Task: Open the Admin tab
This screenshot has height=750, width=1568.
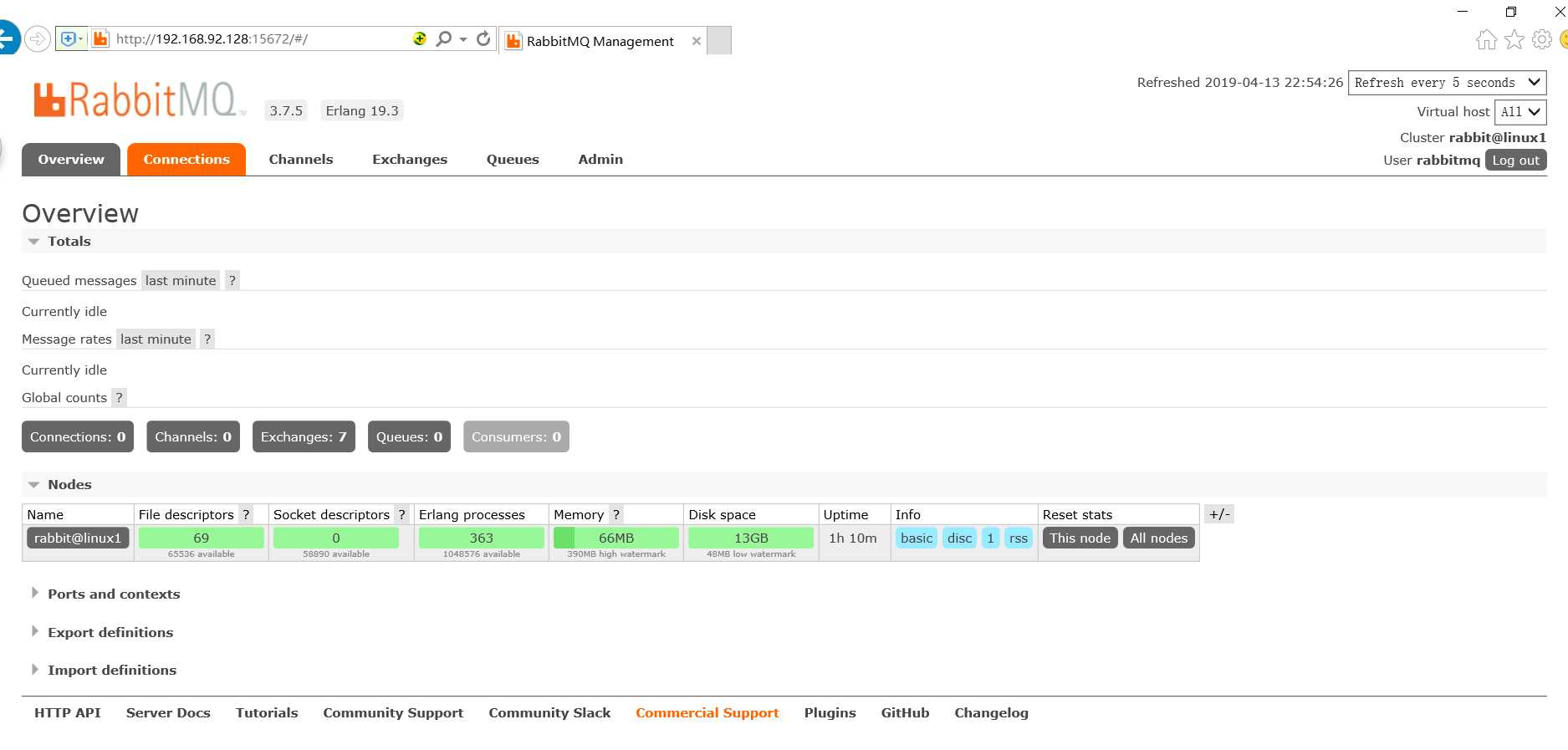Action: tap(600, 160)
